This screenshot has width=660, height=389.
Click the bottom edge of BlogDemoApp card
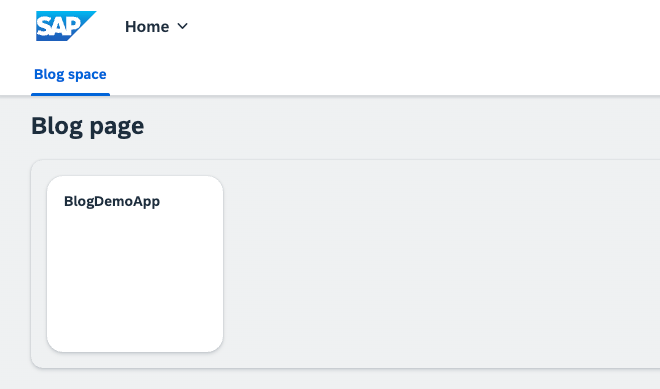pyautogui.click(x=135, y=351)
